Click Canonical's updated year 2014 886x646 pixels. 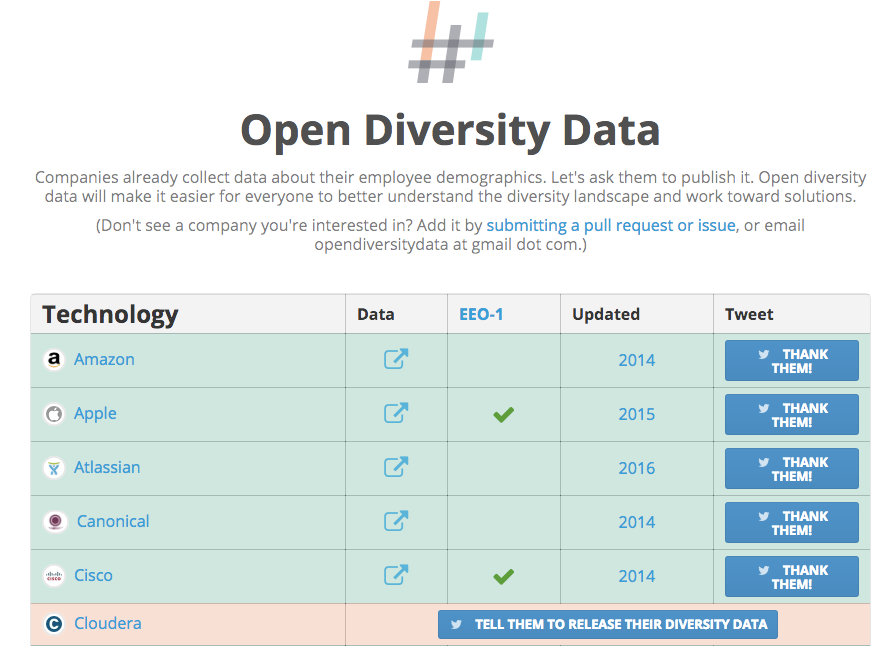(637, 522)
